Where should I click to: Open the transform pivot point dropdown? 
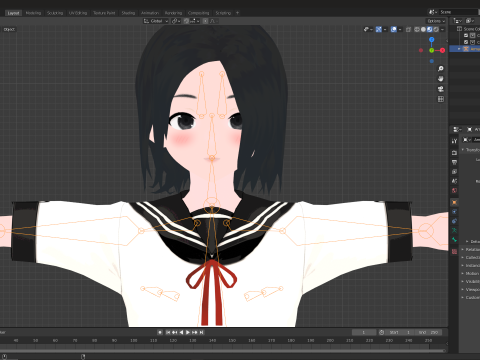pos(176,21)
